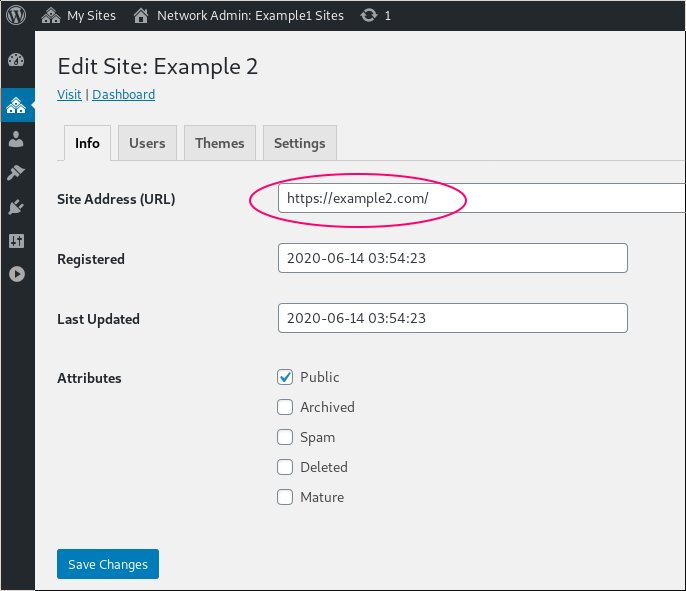Screen dimensions: 686x591
Task: Open the Dashboard gauge icon in sidebar
Action: [x=16, y=60]
